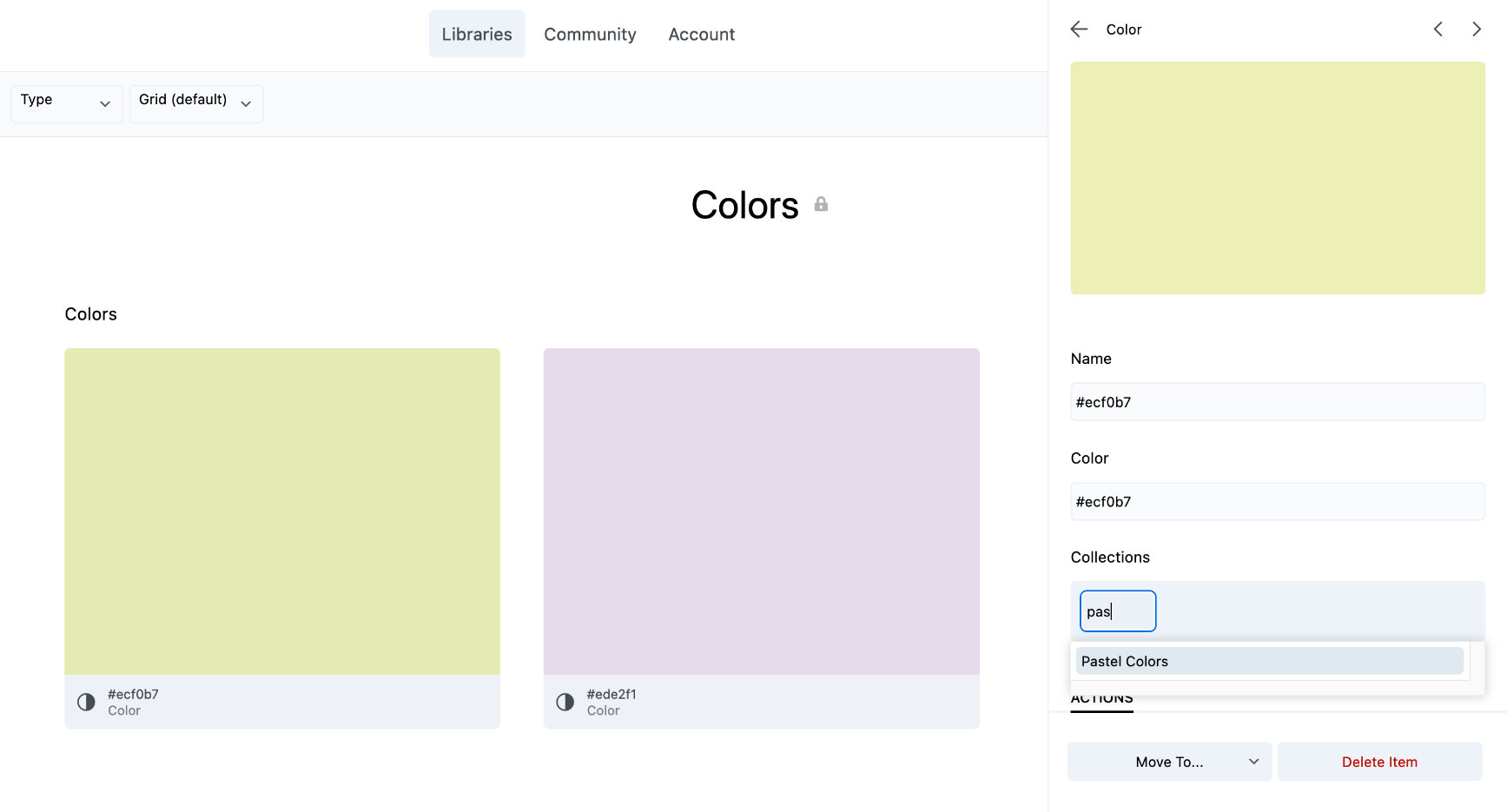Click the Delete Item button

pyautogui.click(x=1379, y=762)
